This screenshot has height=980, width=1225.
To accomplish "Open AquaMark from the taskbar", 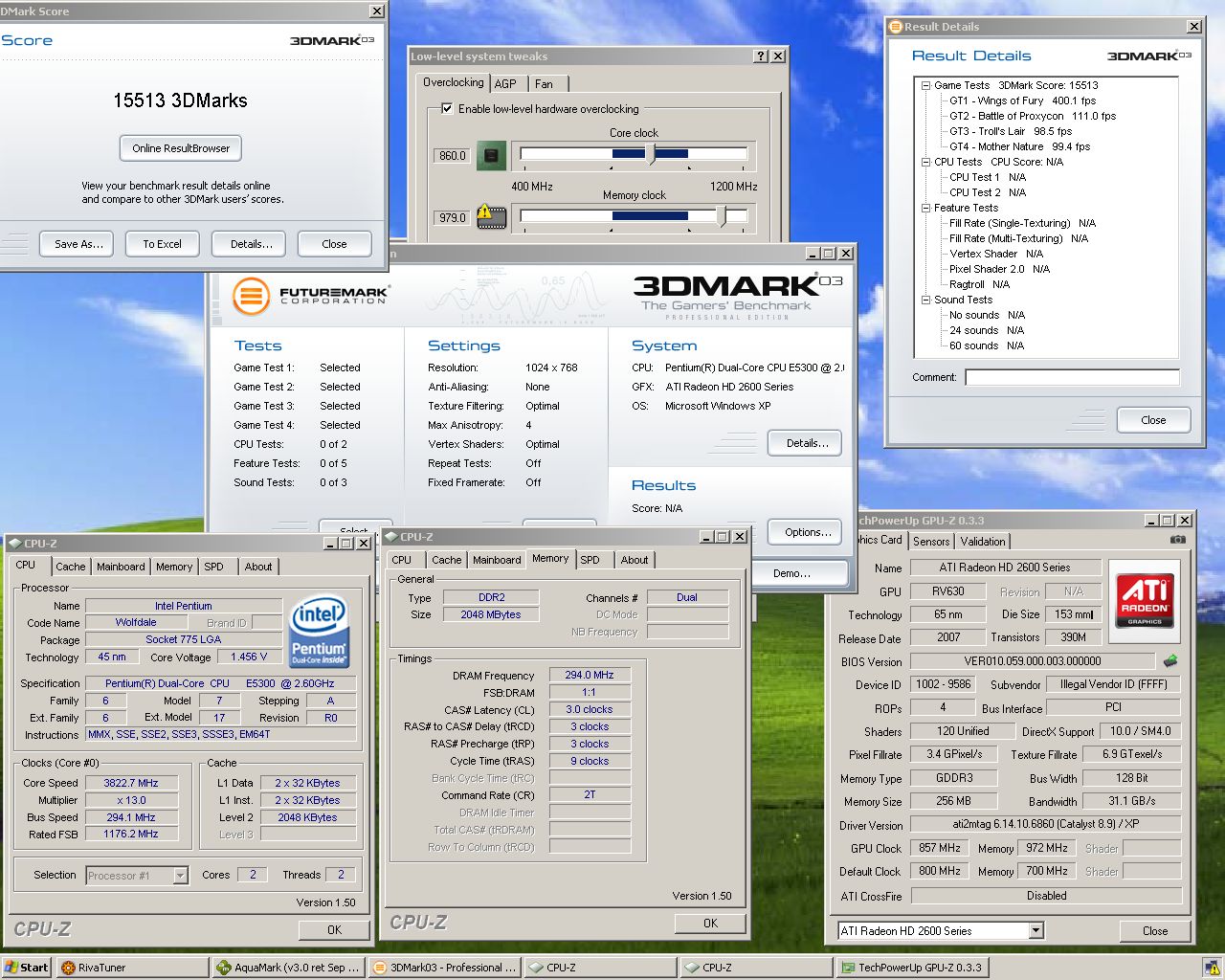I will click(288, 968).
